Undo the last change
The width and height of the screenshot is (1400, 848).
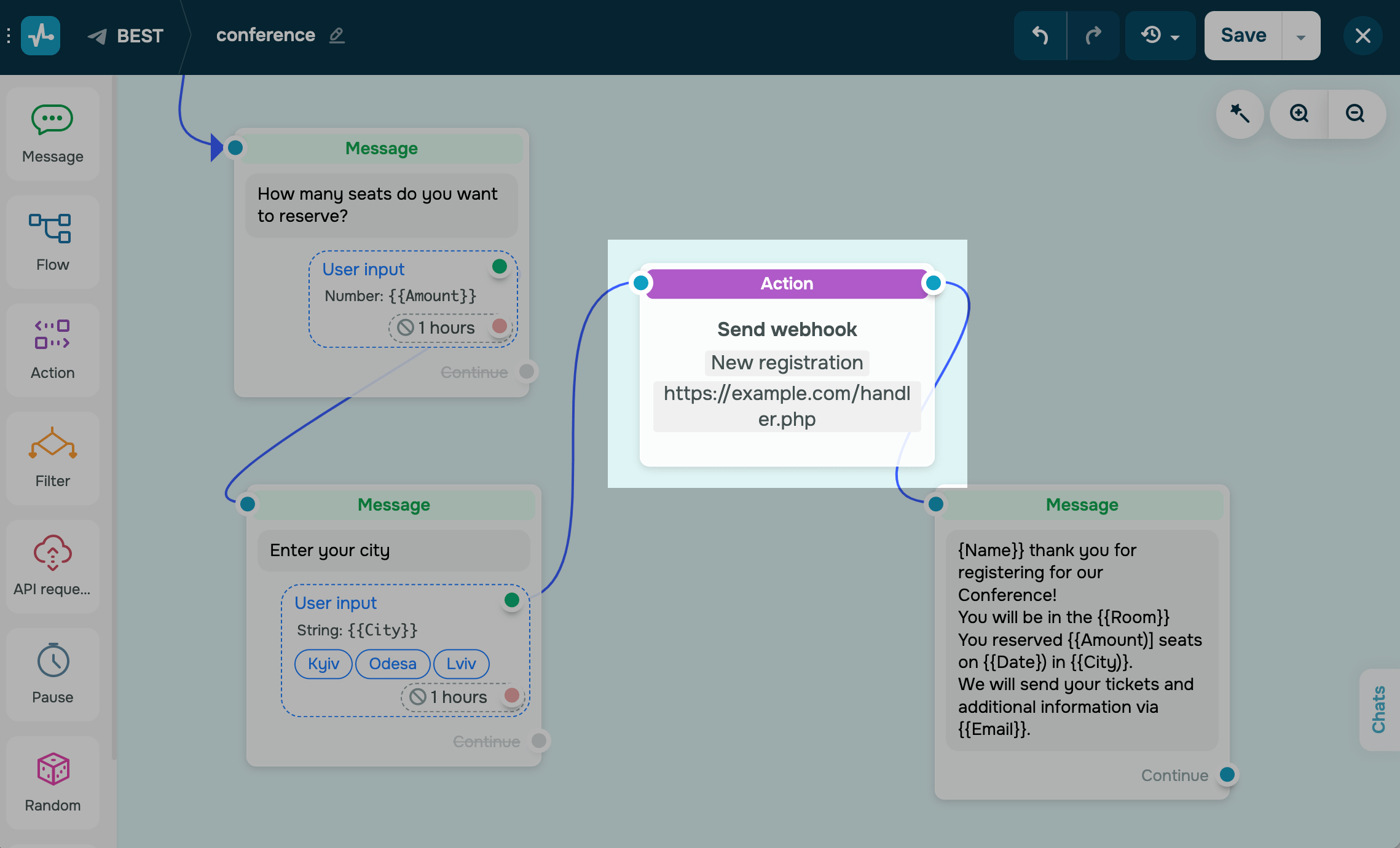pos(1040,36)
